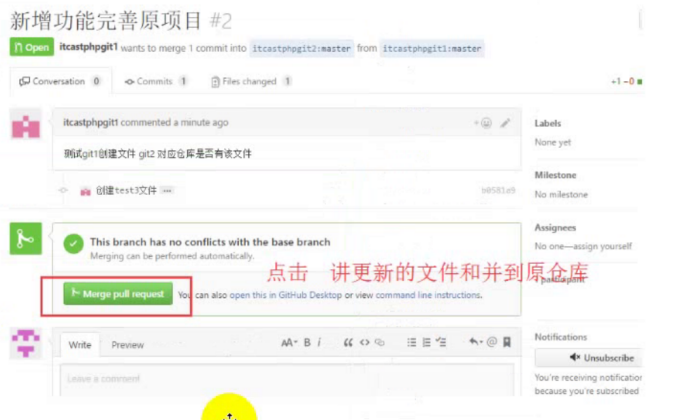Click open this in GitHub Desktop link

point(286,295)
